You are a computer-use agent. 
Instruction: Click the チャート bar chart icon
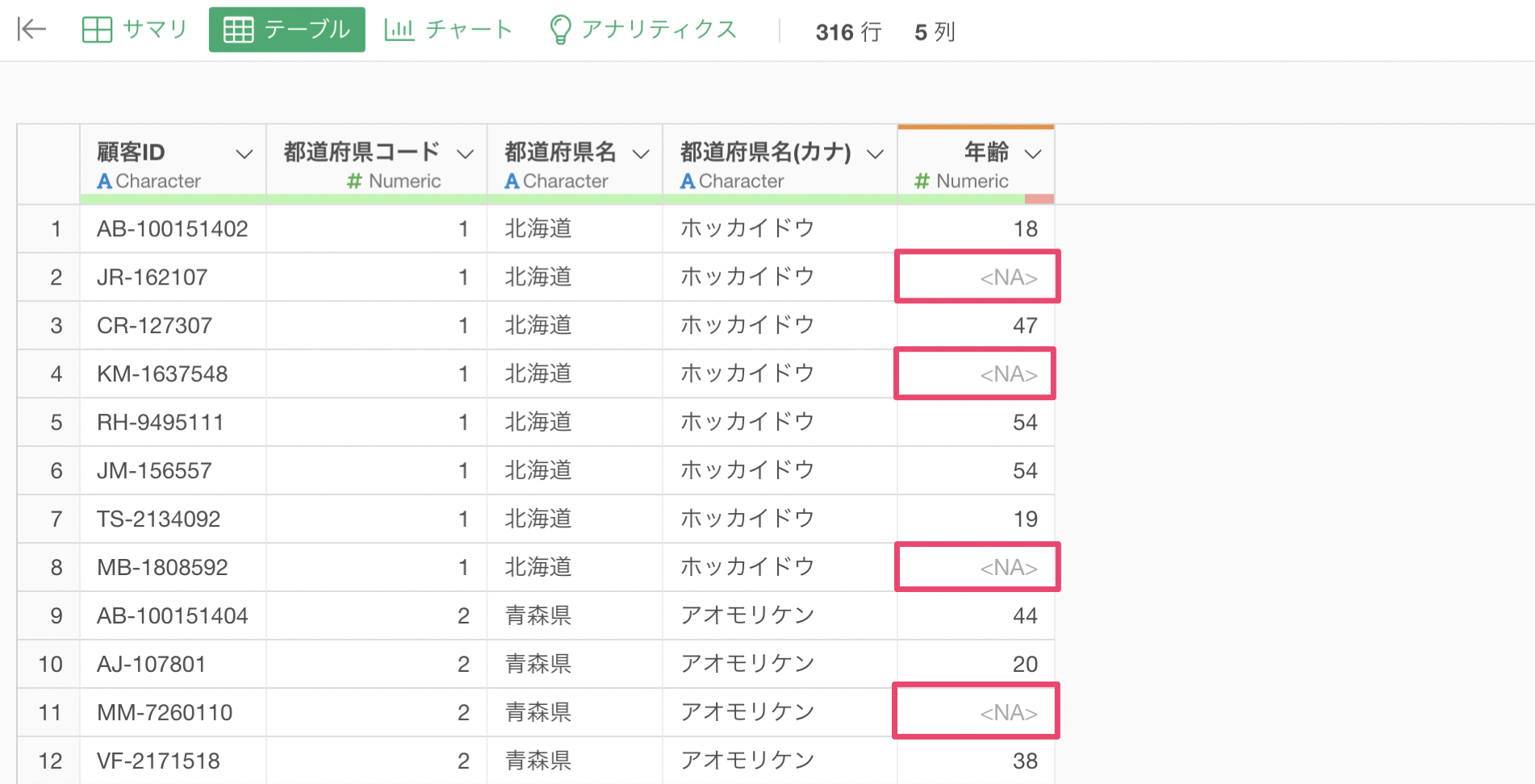[399, 30]
